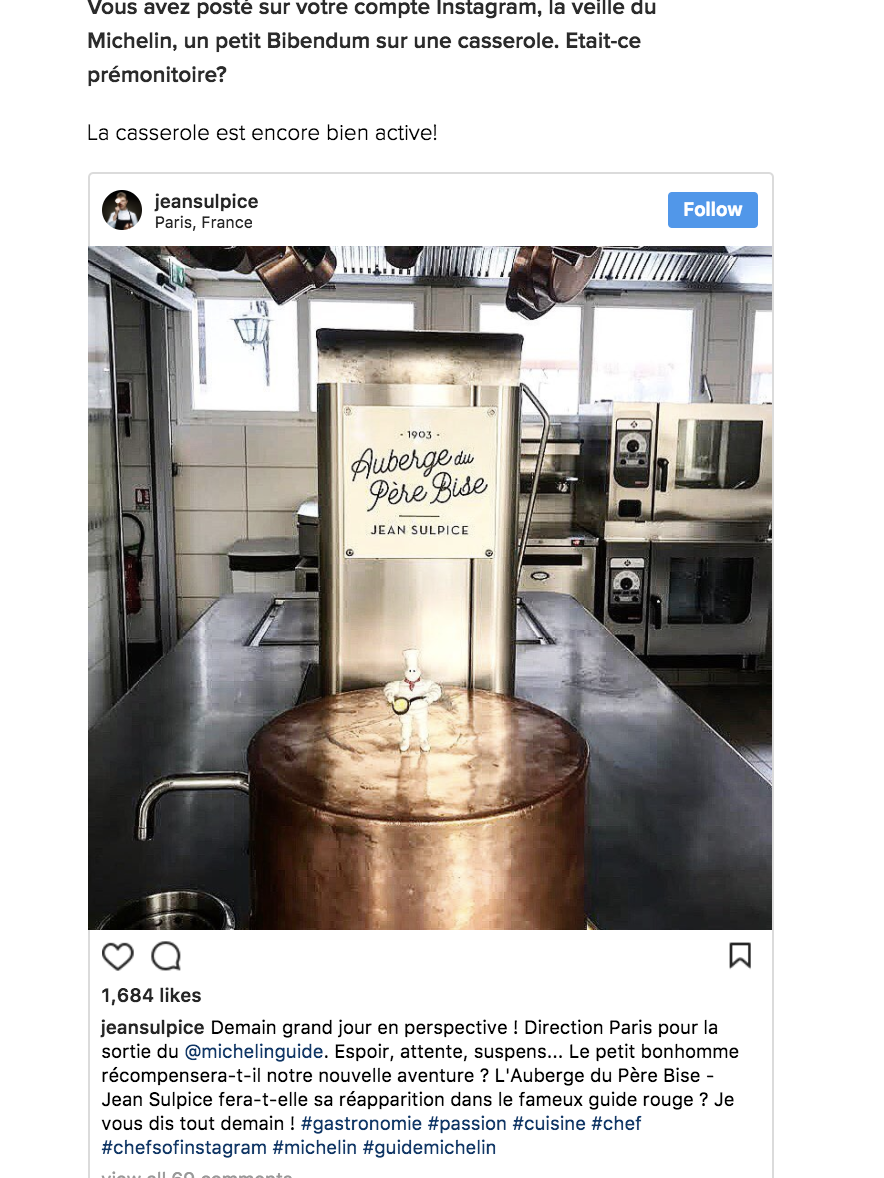884x1178 pixels.
Task: Open the Instagram kitchen photo
Action: pyautogui.click(x=430, y=587)
